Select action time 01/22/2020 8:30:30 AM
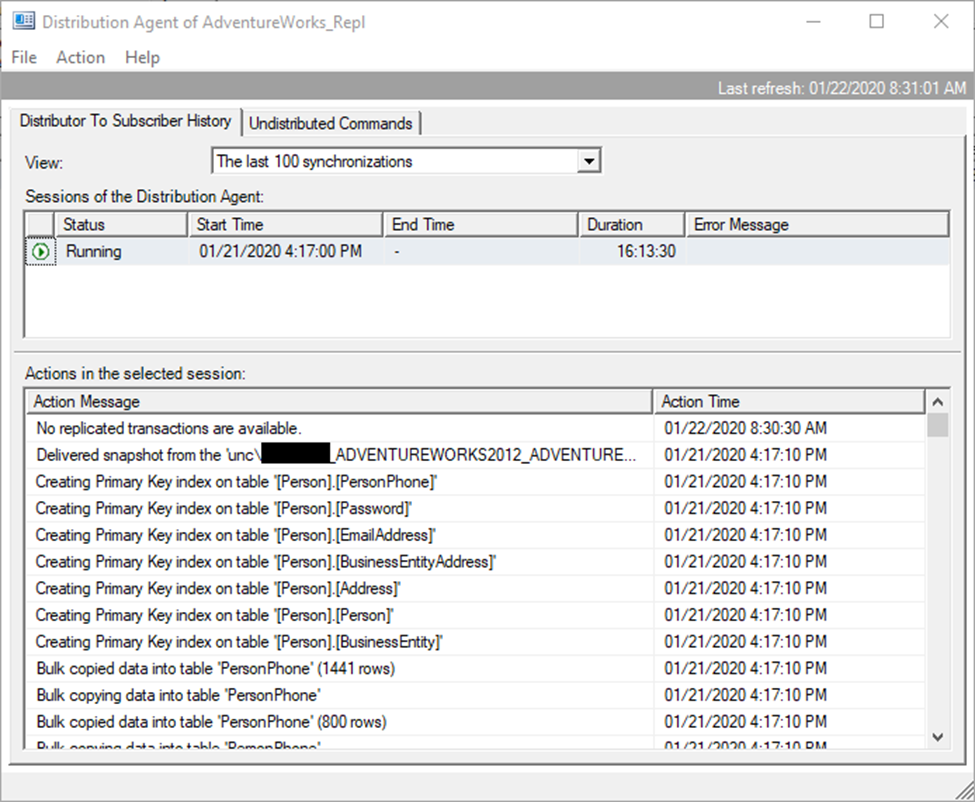This screenshot has height=802, width=975. [x=746, y=428]
